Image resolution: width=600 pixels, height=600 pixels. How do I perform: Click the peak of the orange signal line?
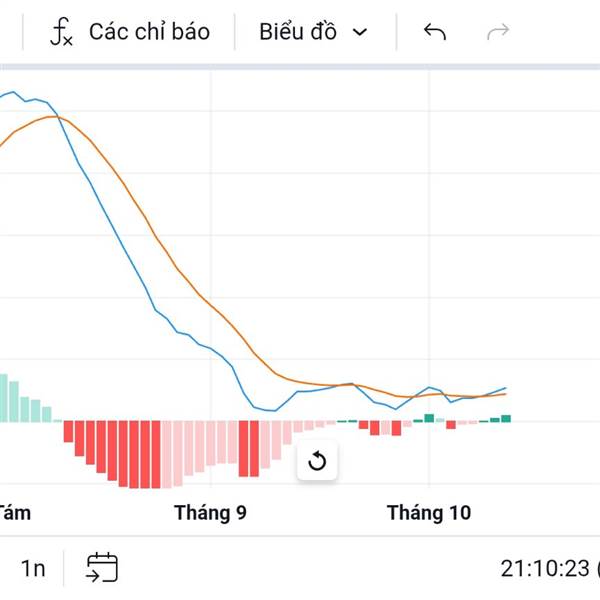coord(55,117)
